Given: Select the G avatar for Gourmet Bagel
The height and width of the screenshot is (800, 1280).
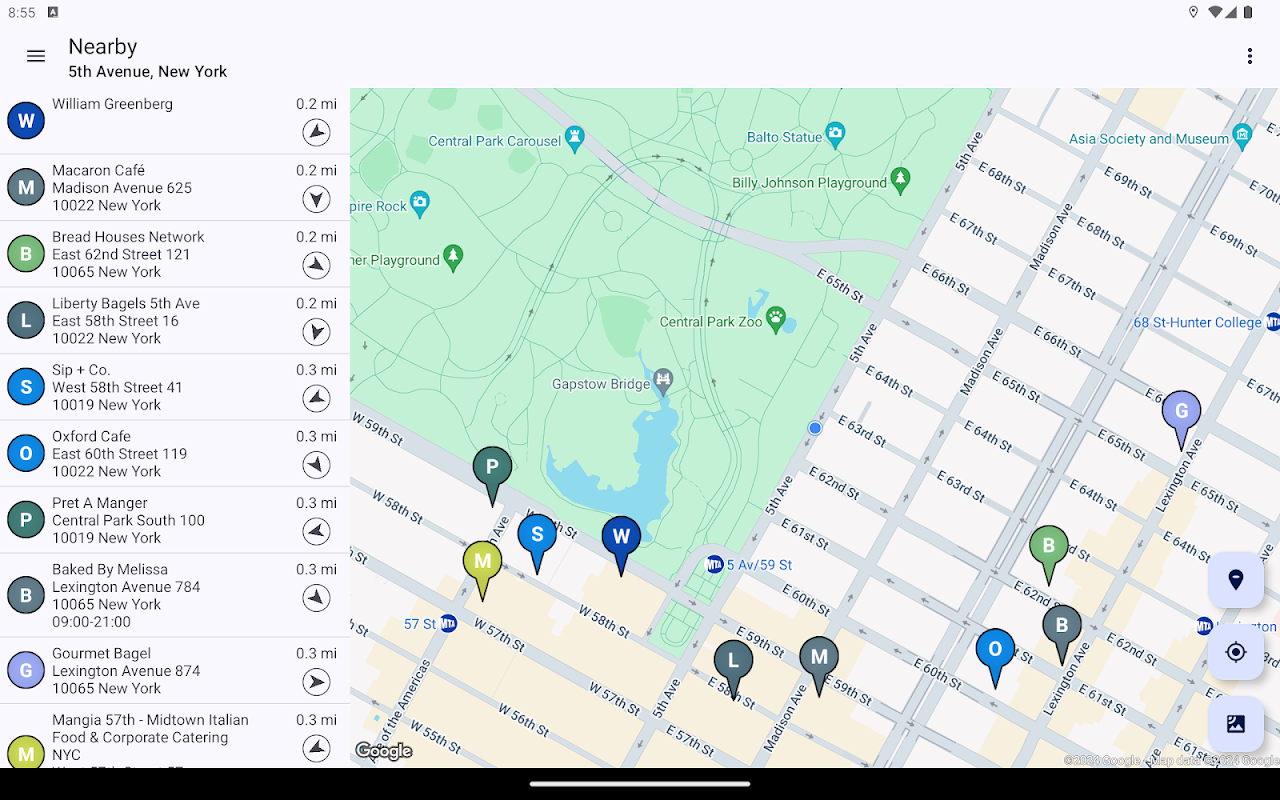Looking at the screenshot, I should click(26, 670).
